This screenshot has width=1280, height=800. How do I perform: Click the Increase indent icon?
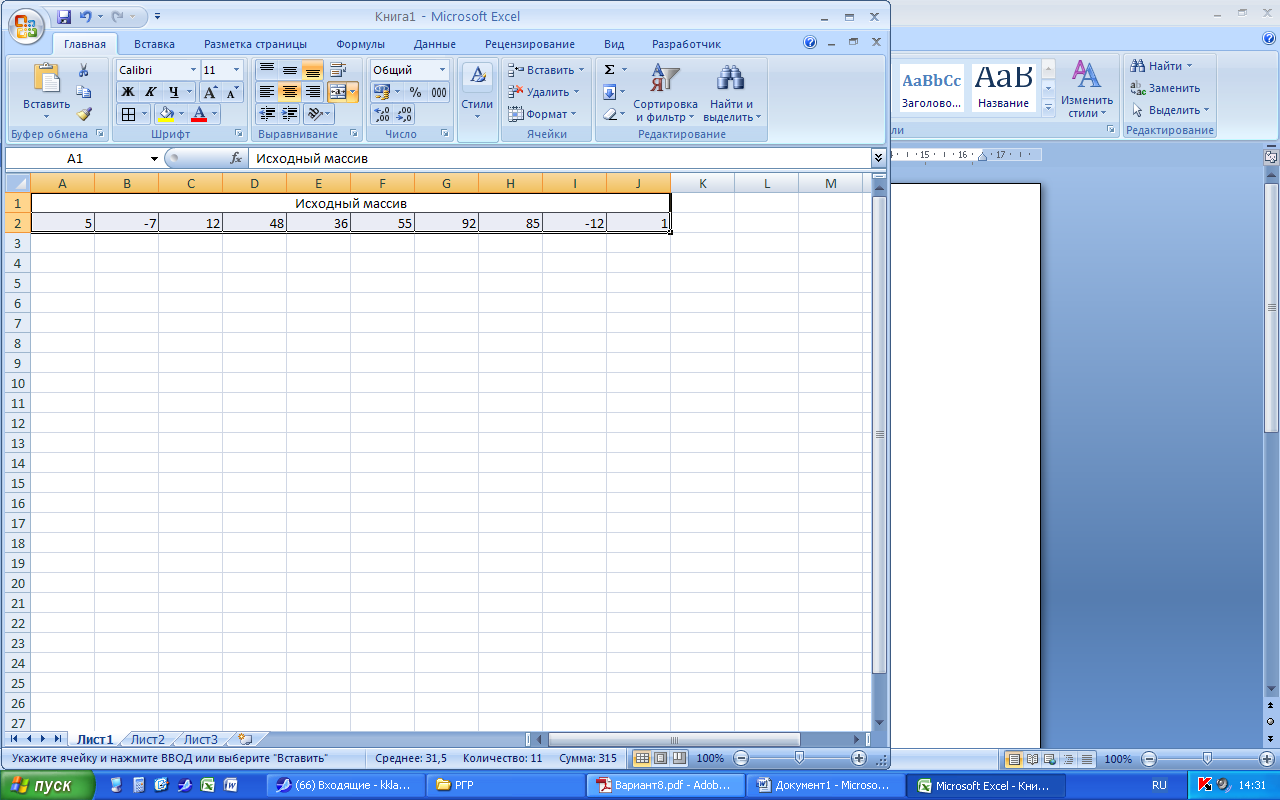[290, 114]
